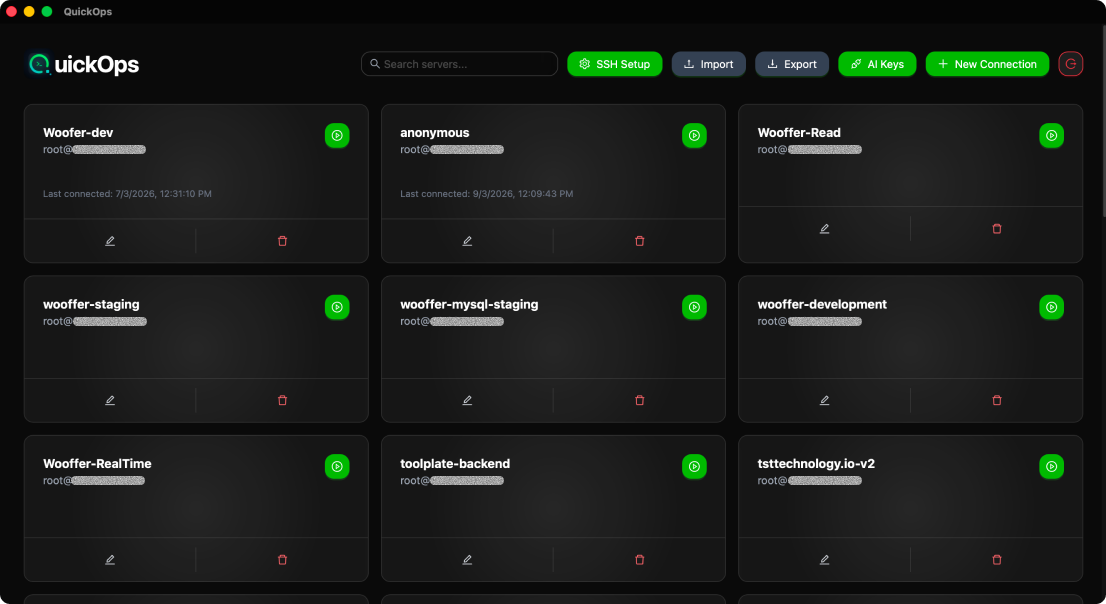The image size is (1106, 604).
Task: Connect to toolplate-backend server
Action: pos(694,466)
